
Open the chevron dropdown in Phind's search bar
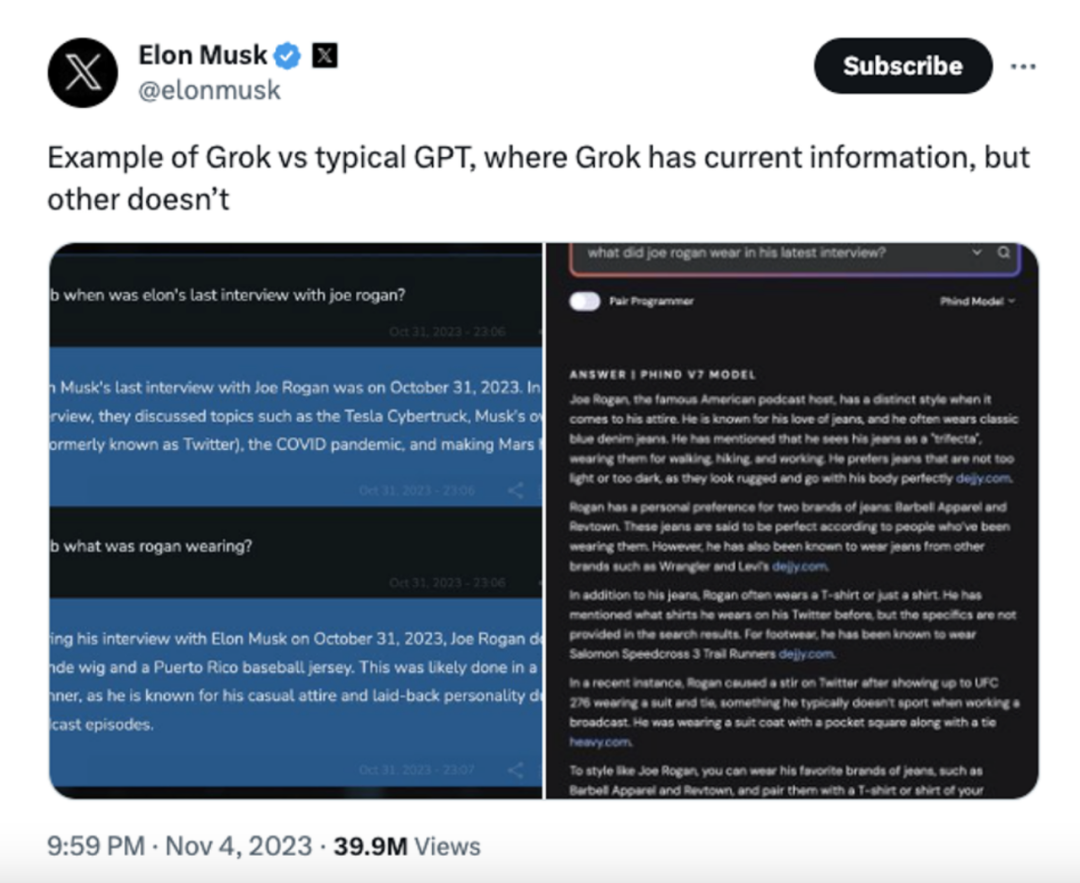tap(977, 254)
